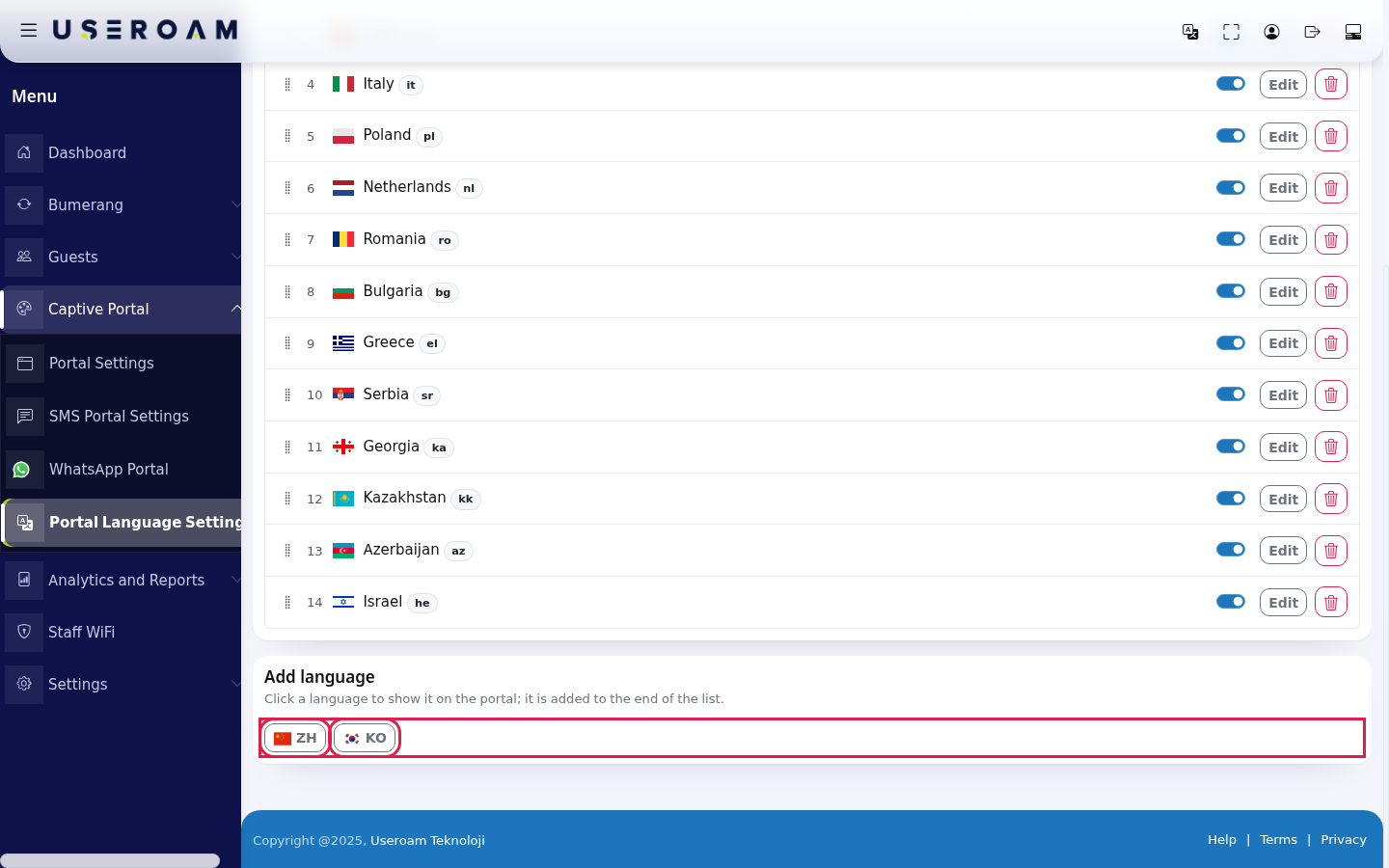
Task: Open Portal Settings submenu item
Action: tap(121, 363)
